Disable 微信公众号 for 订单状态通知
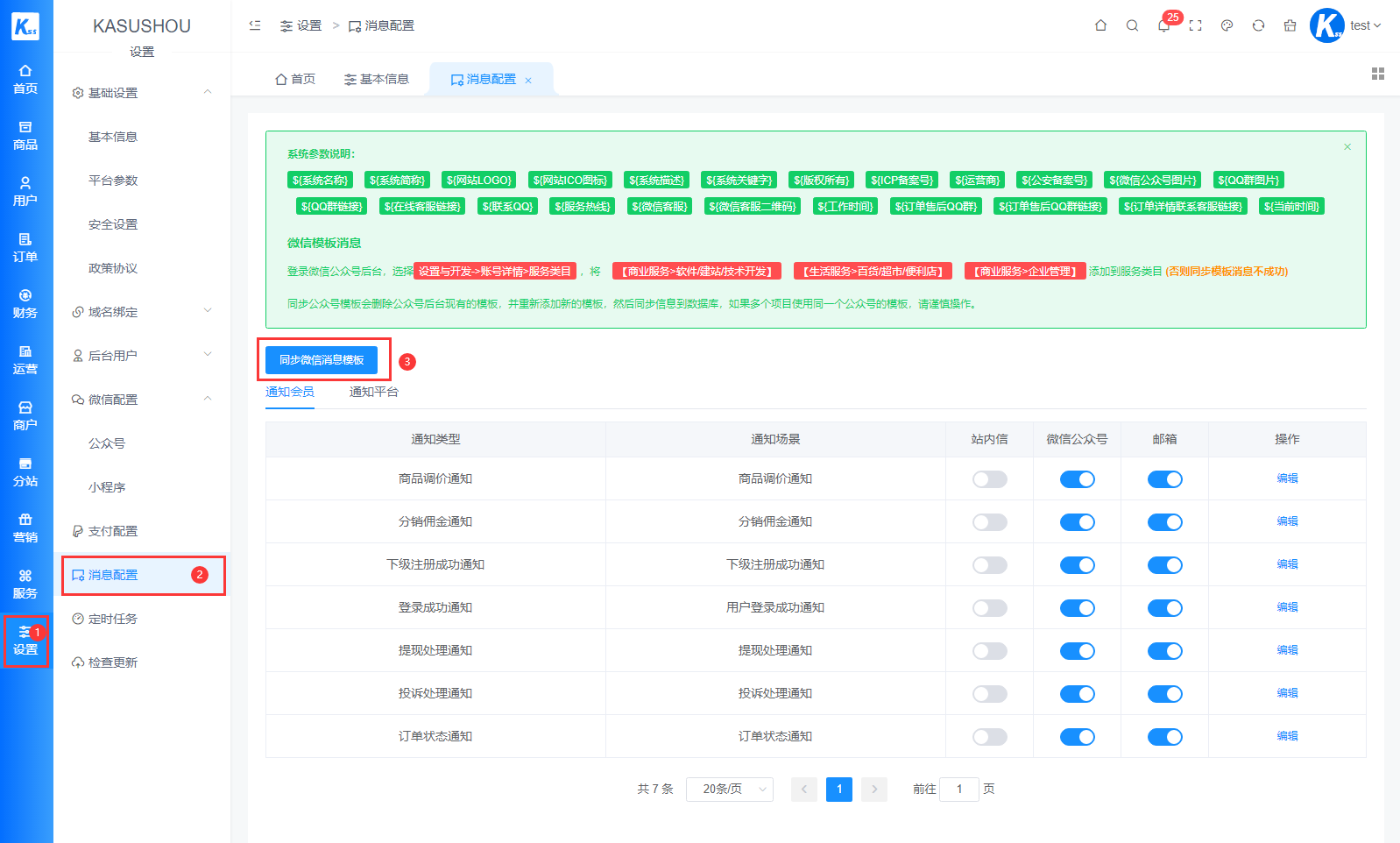Viewport: 1400px width, 843px height. (1078, 737)
